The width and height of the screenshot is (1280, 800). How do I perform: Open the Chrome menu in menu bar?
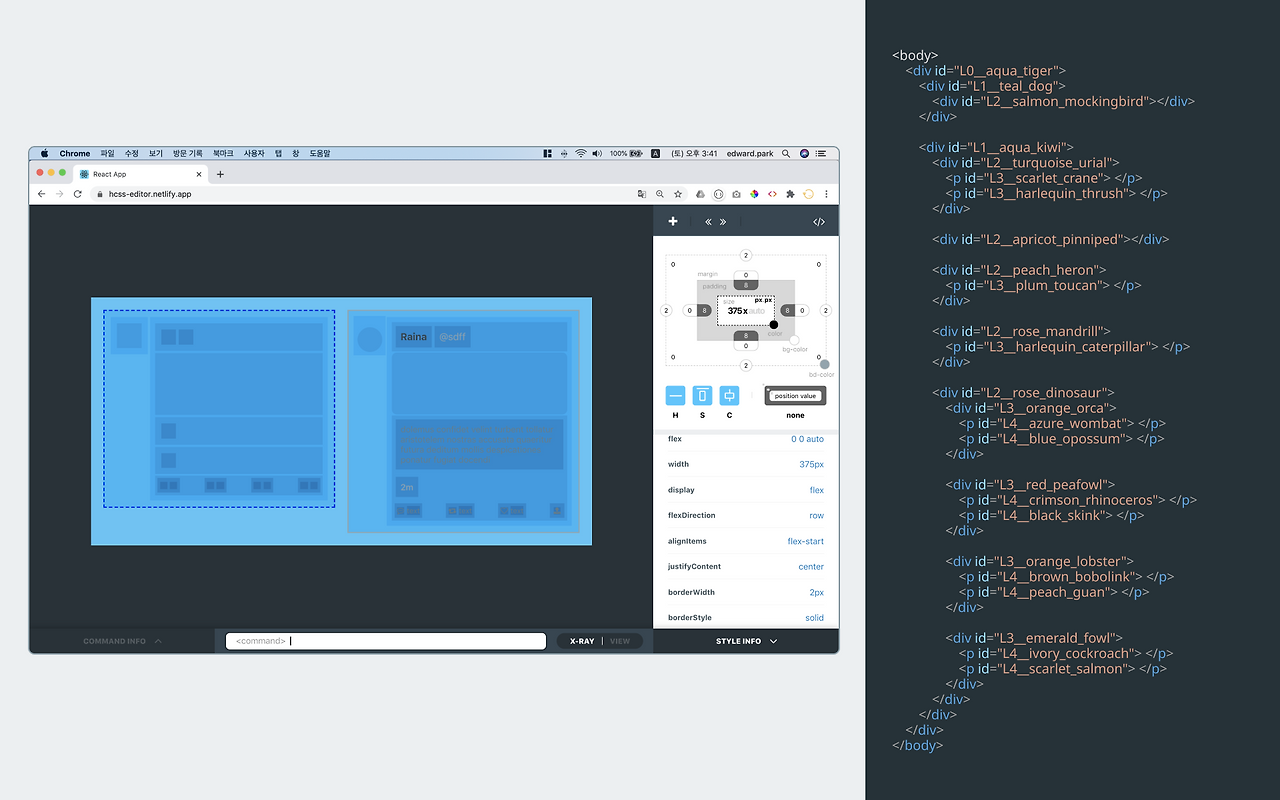point(75,154)
